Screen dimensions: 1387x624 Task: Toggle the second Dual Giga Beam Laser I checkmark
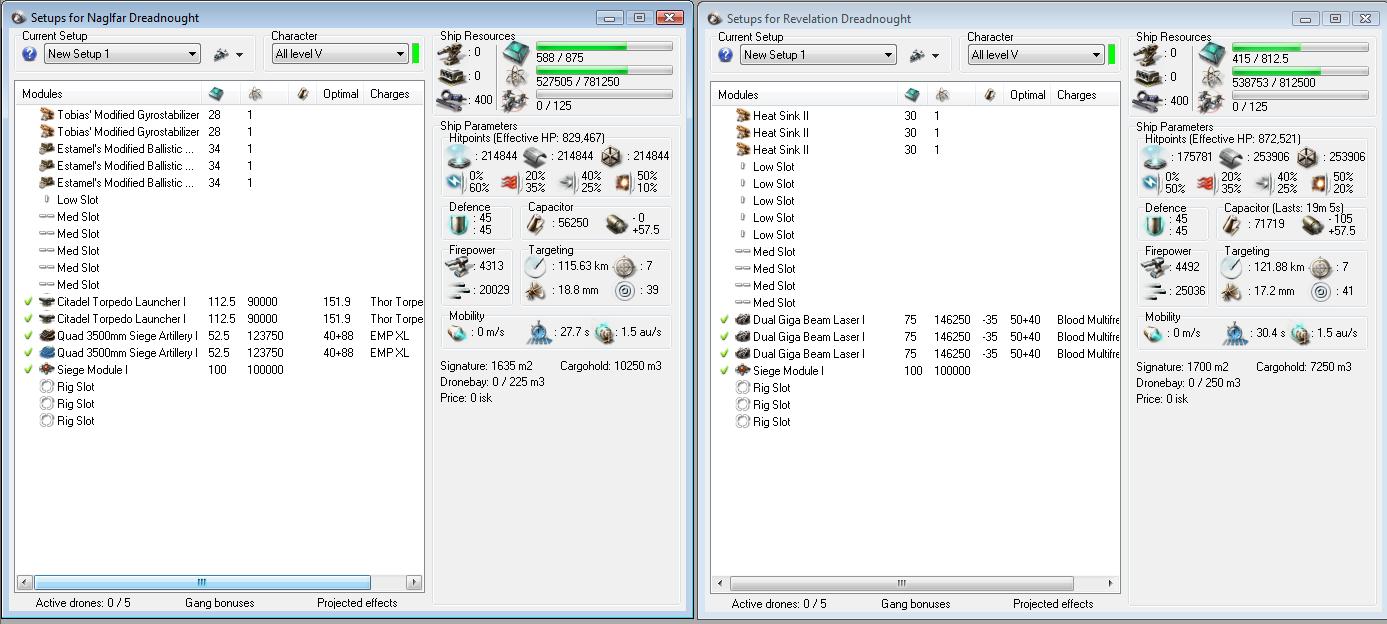click(x=724, y=337)
